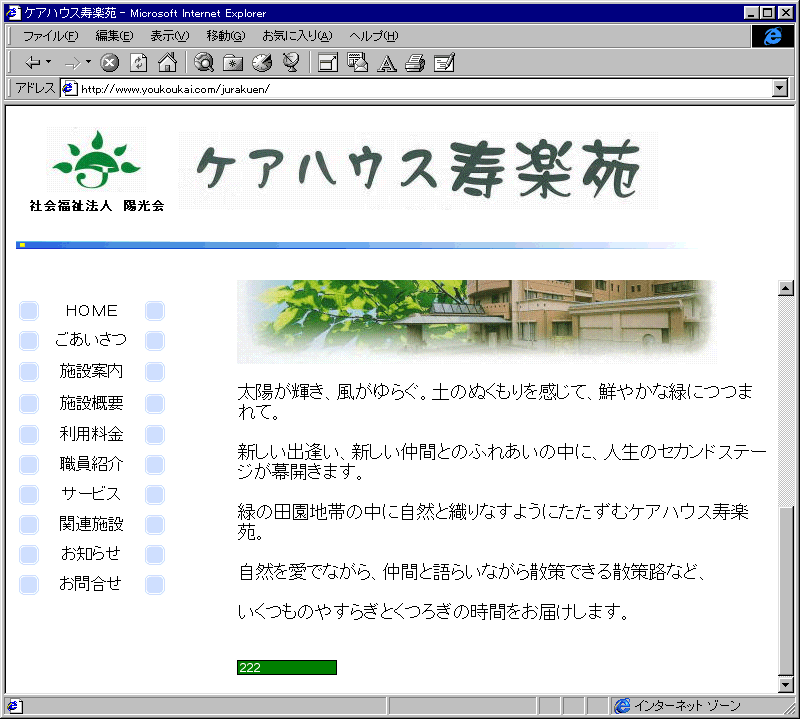Open the Search toolbar icon
Screen dimensions: 800x720
pos(204,63)
